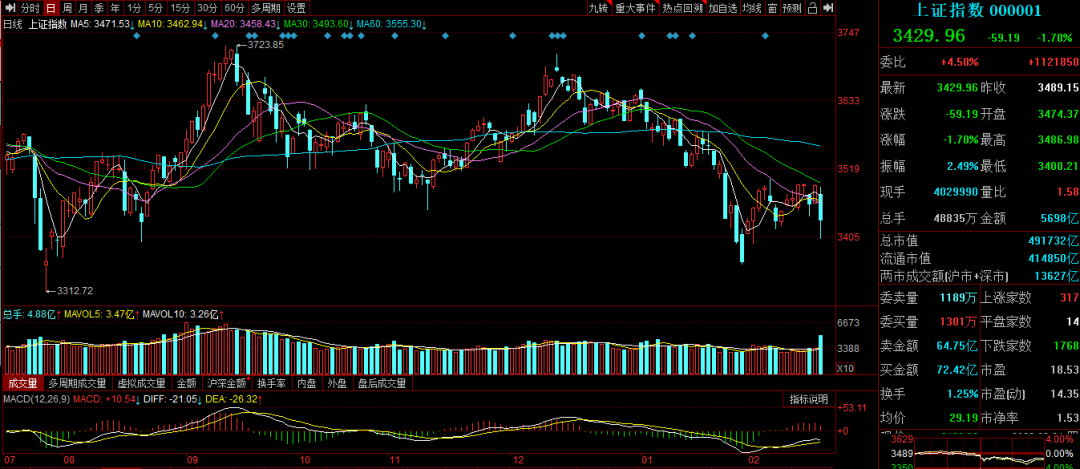This screenshot has width=1080, height=469.
Task: Open the 多周期 multi-period view
Action: coord(265,8)
